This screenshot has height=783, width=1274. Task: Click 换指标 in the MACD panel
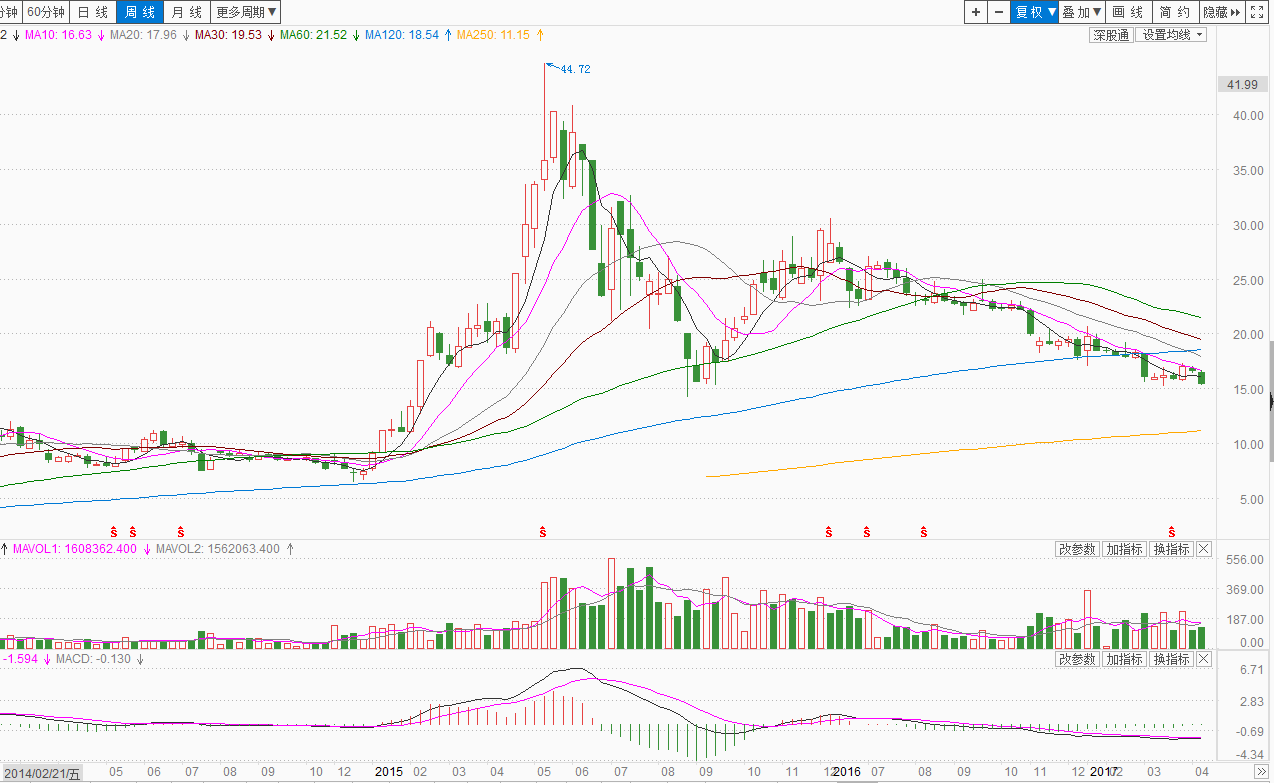[x=1171, y=659]
